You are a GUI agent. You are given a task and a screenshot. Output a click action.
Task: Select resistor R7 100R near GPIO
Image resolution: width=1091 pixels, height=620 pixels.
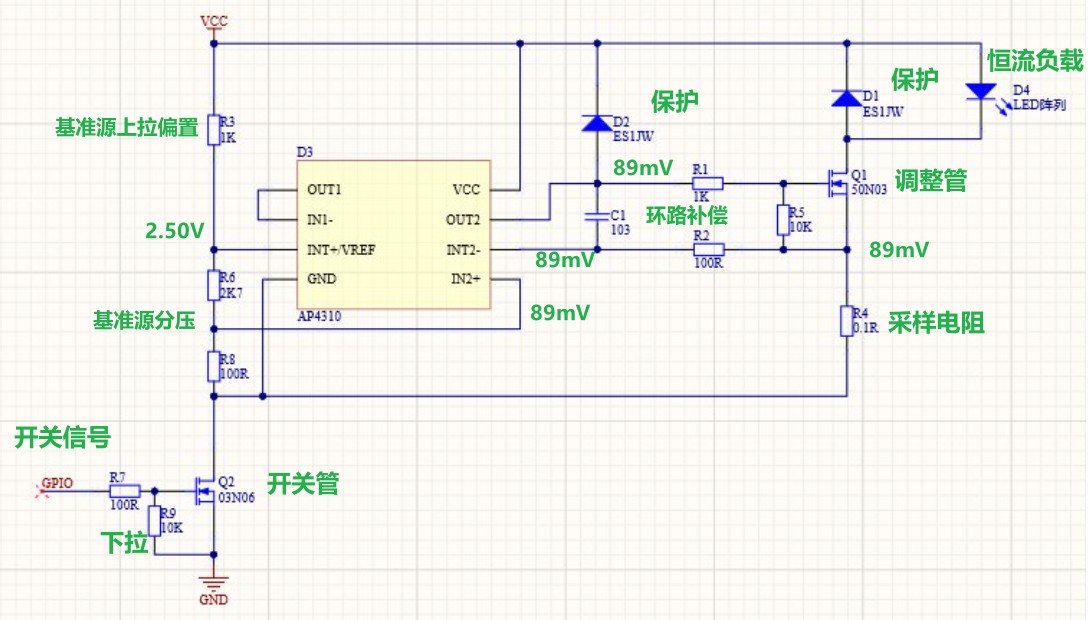click(x=125, y=491)
